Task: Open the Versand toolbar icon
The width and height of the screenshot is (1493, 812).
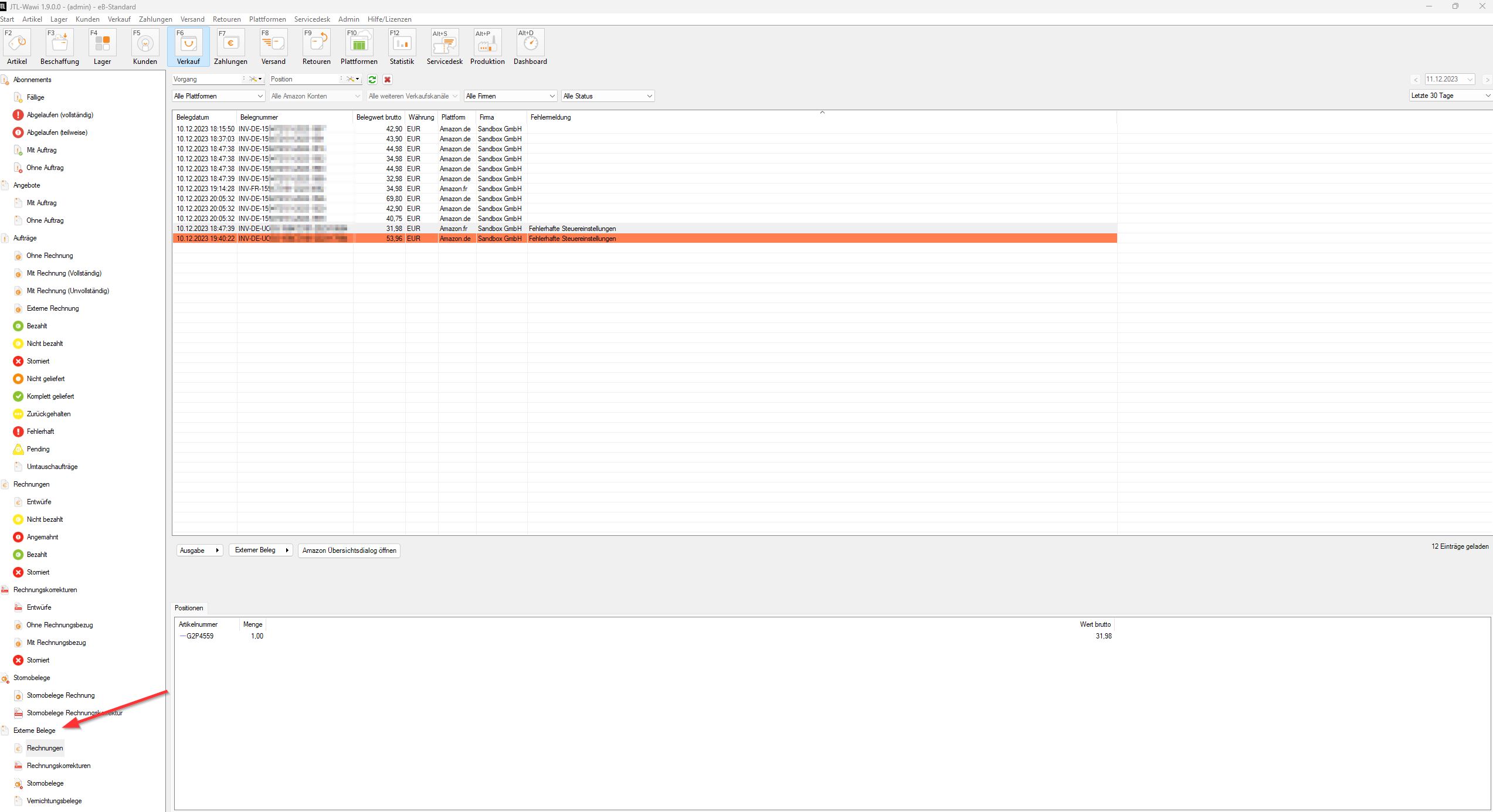Action: point(273,47)
